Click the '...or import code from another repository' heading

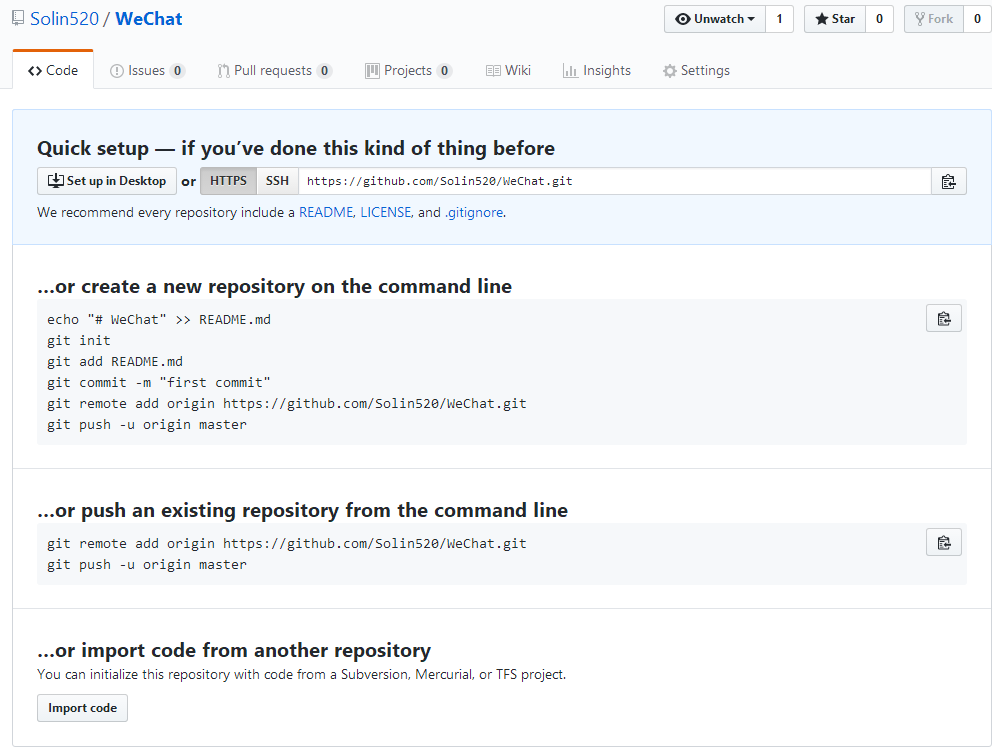coord(234,650)
